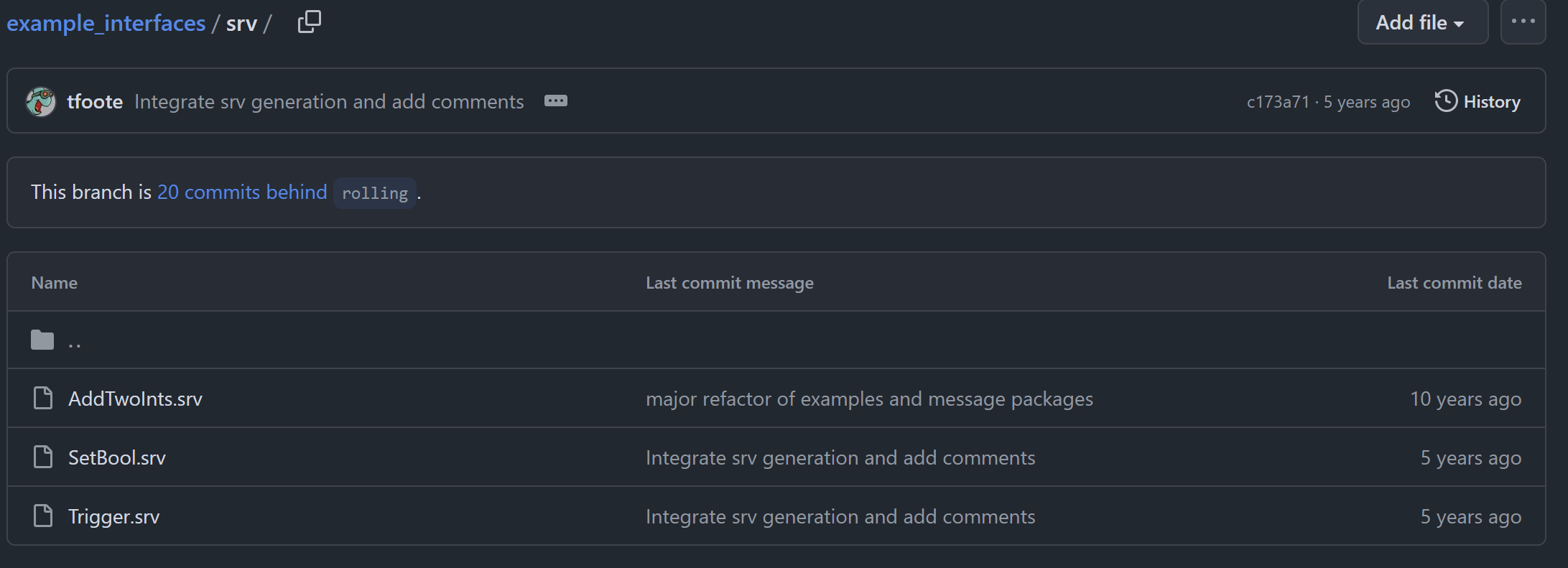This screenshot has width=1568, height=568.
Task: Go to parent directory via the two dots
Action: point(75,342)
